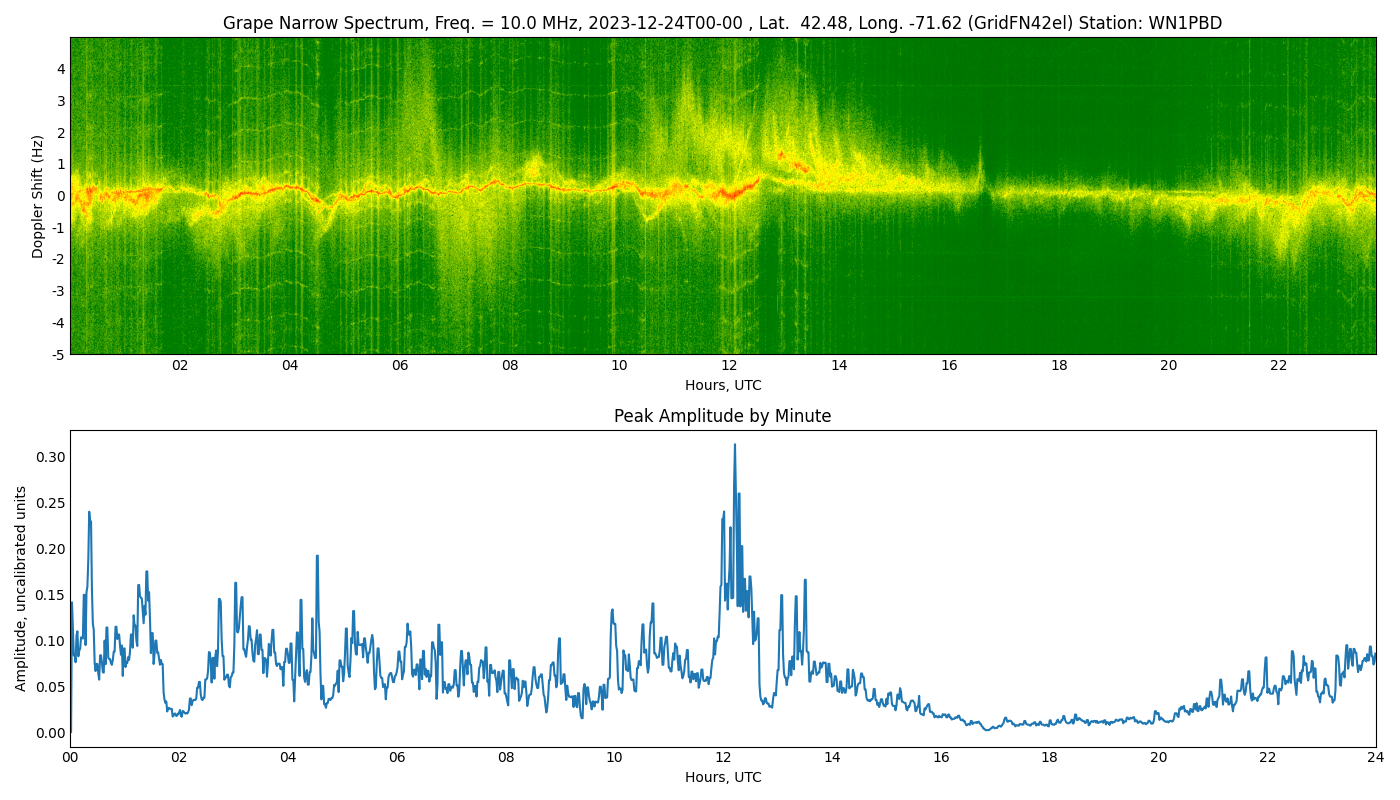
Task: Select the "Peak Amplitude by Minute" title
Action: (x=722, y=416)
